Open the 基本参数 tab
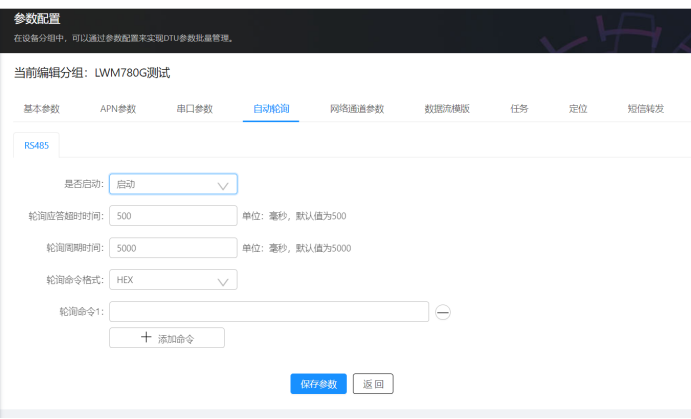Image resolution: width=691 pixels, height=419 pixels. [x=41, y=108]
